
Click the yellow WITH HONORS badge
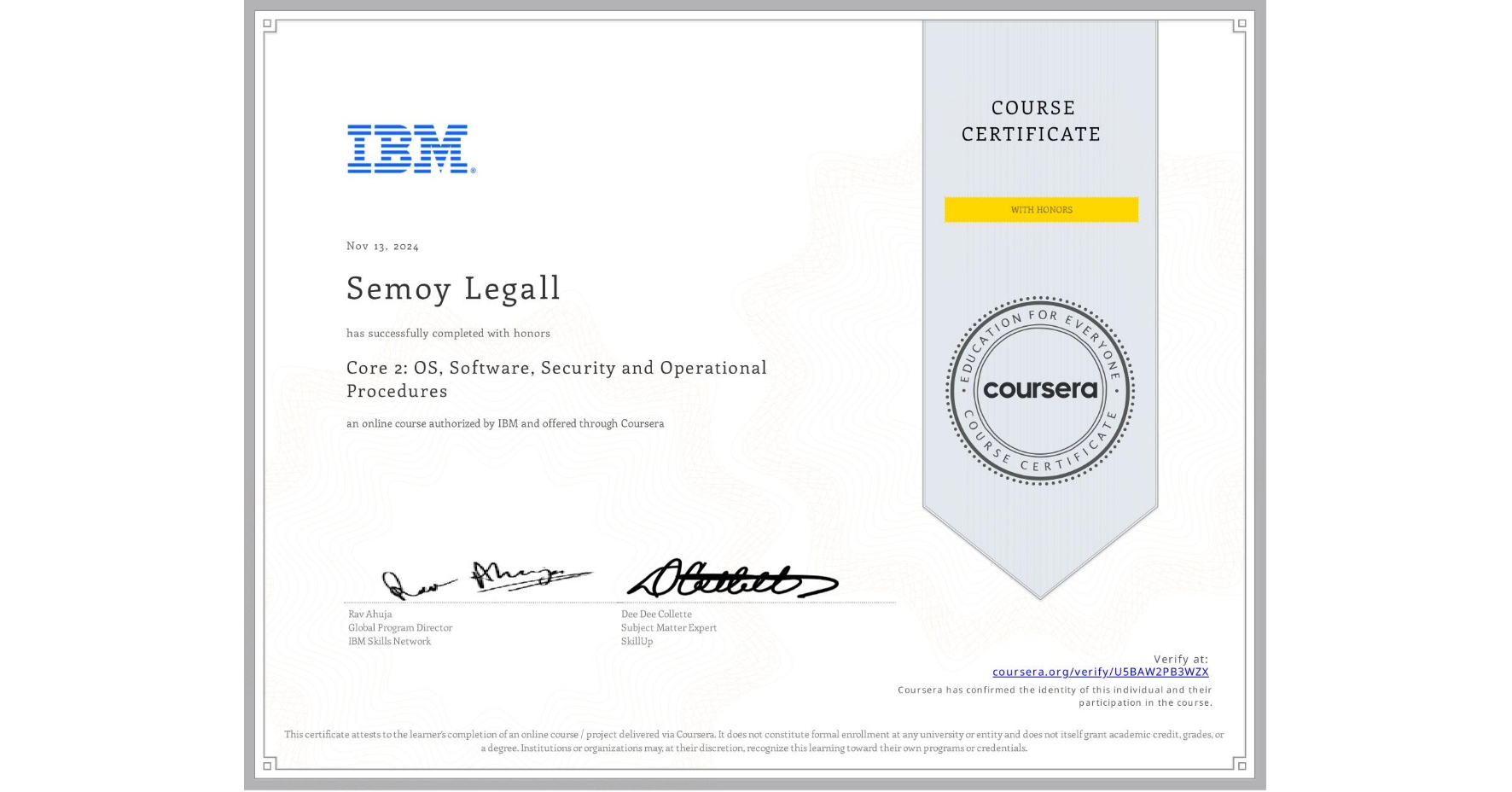coord(1040,209)
